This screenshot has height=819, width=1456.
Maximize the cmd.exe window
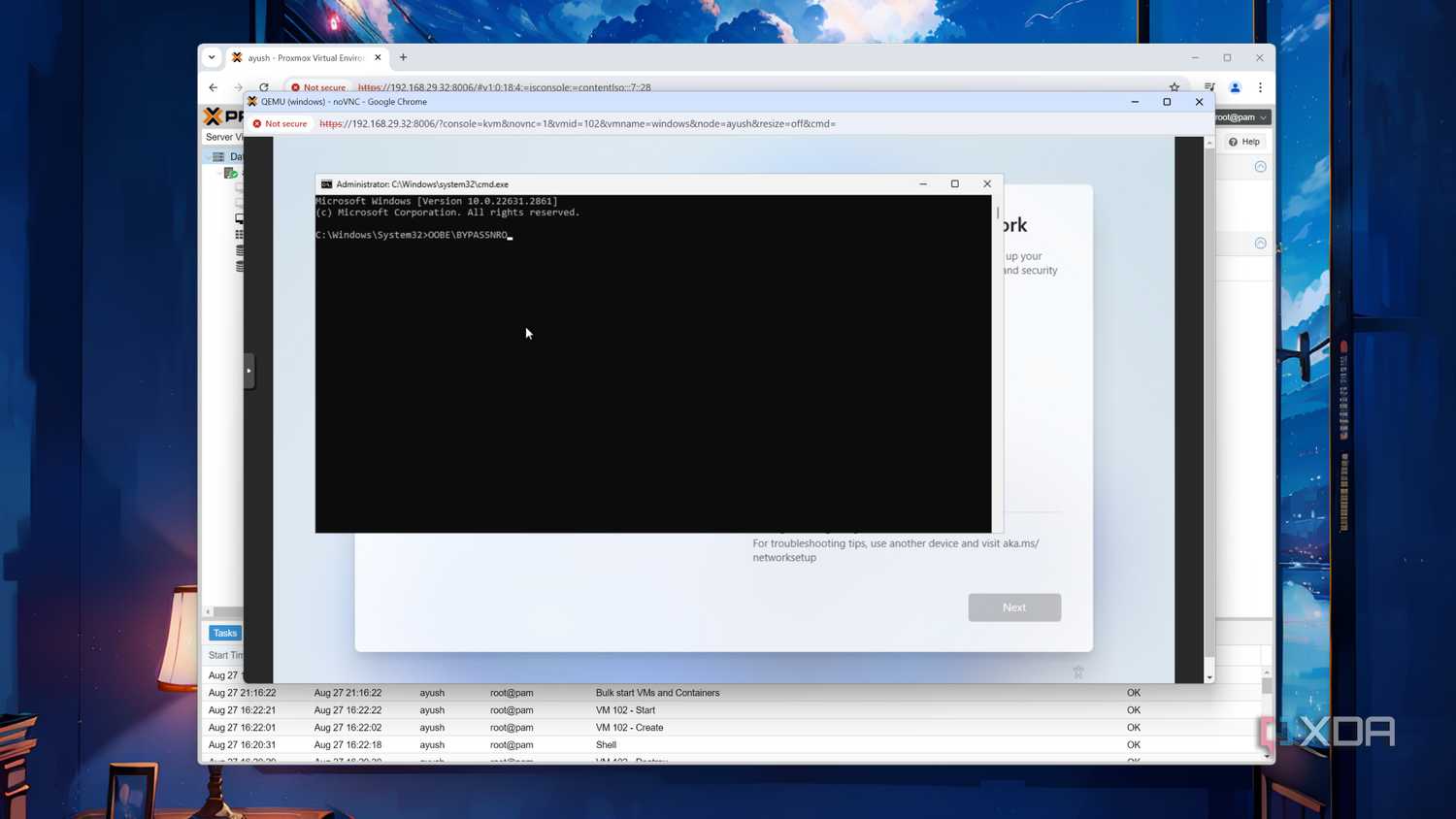(x=955, y=184)
